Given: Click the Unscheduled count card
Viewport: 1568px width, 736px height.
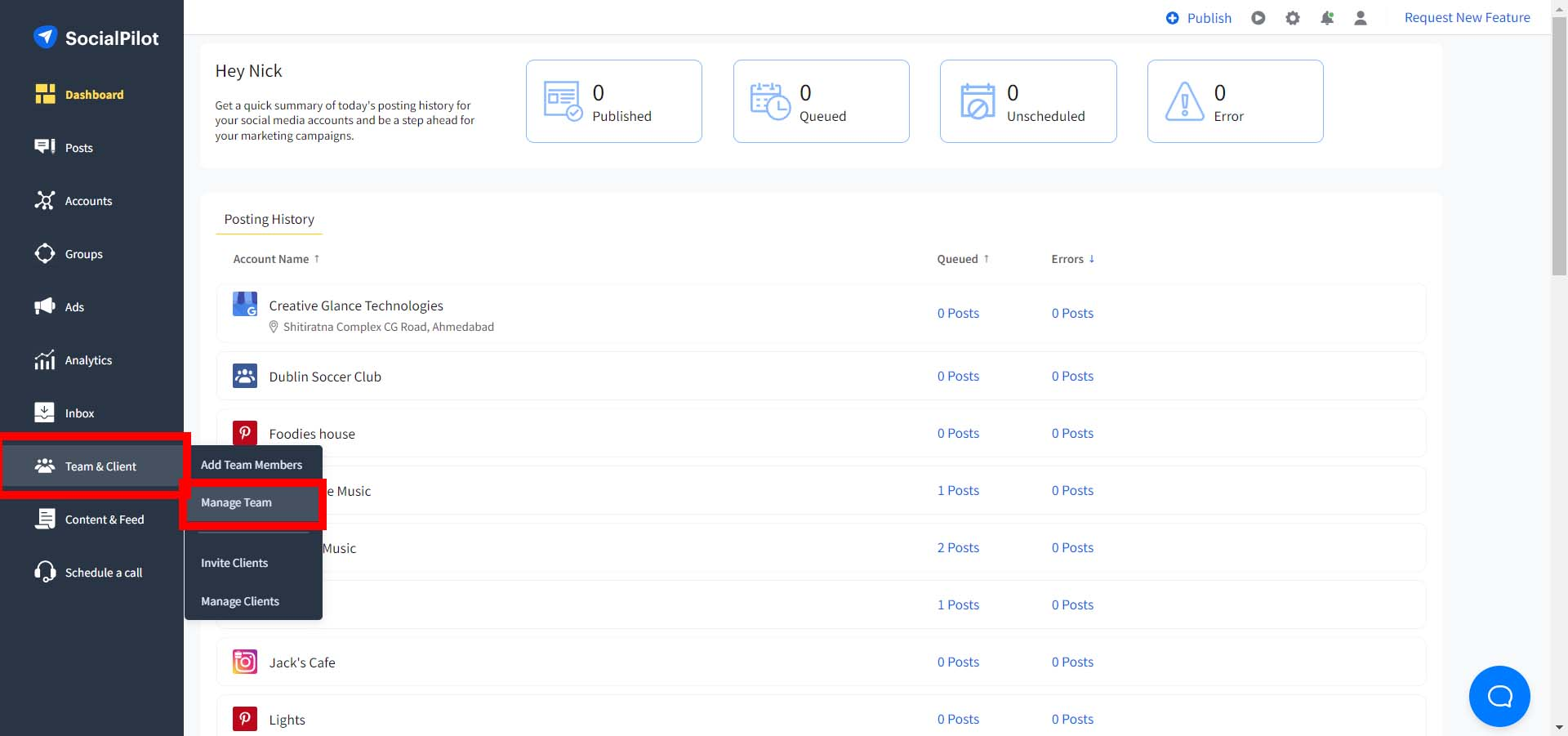Looking at the screenshot, I should point(1028,101).
